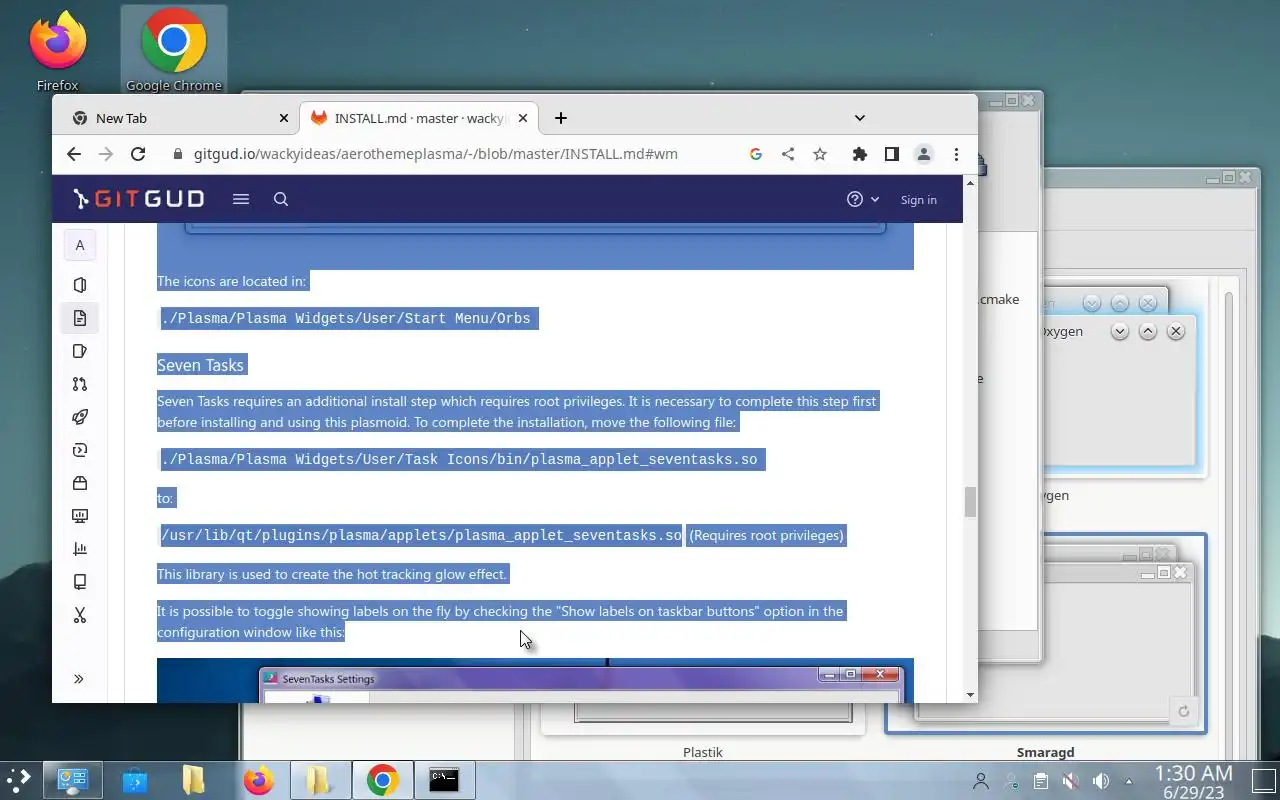This screenshot has height=800, width=1280.
Task: Open the CI/CD rocket sidebar icon
Action: pyautogui.click(x=80, y=417)
